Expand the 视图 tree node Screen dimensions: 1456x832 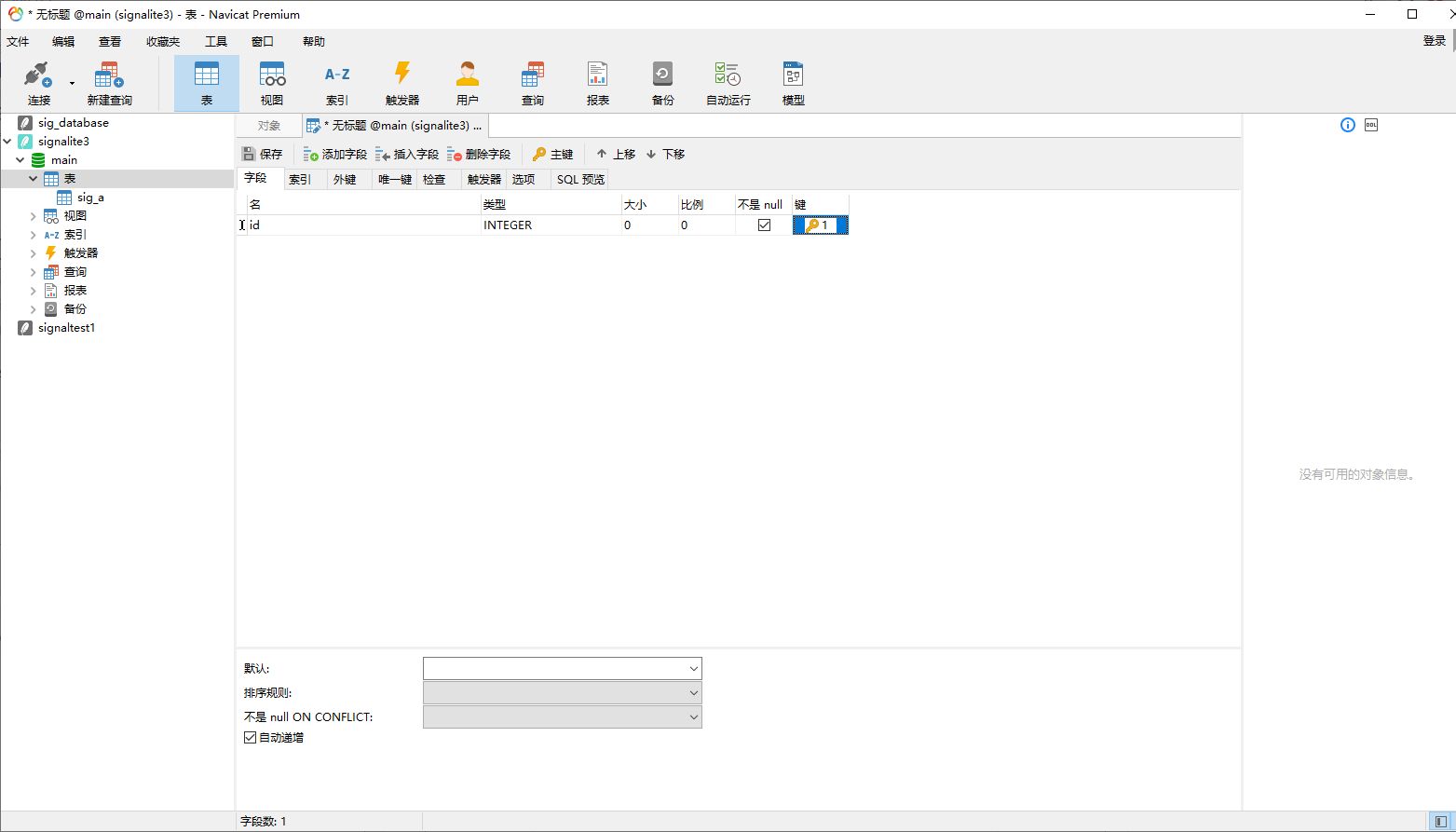pos(33,216)
